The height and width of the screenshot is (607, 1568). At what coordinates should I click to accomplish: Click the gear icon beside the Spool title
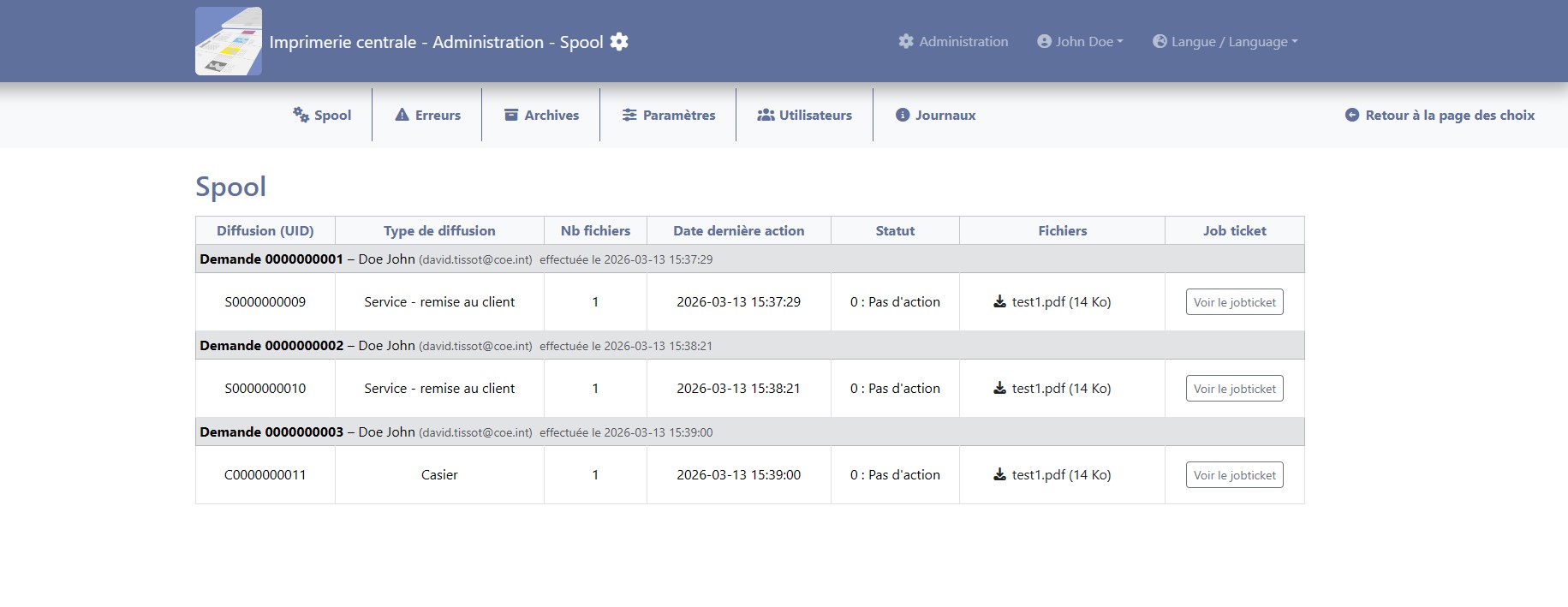pos(619,42)
